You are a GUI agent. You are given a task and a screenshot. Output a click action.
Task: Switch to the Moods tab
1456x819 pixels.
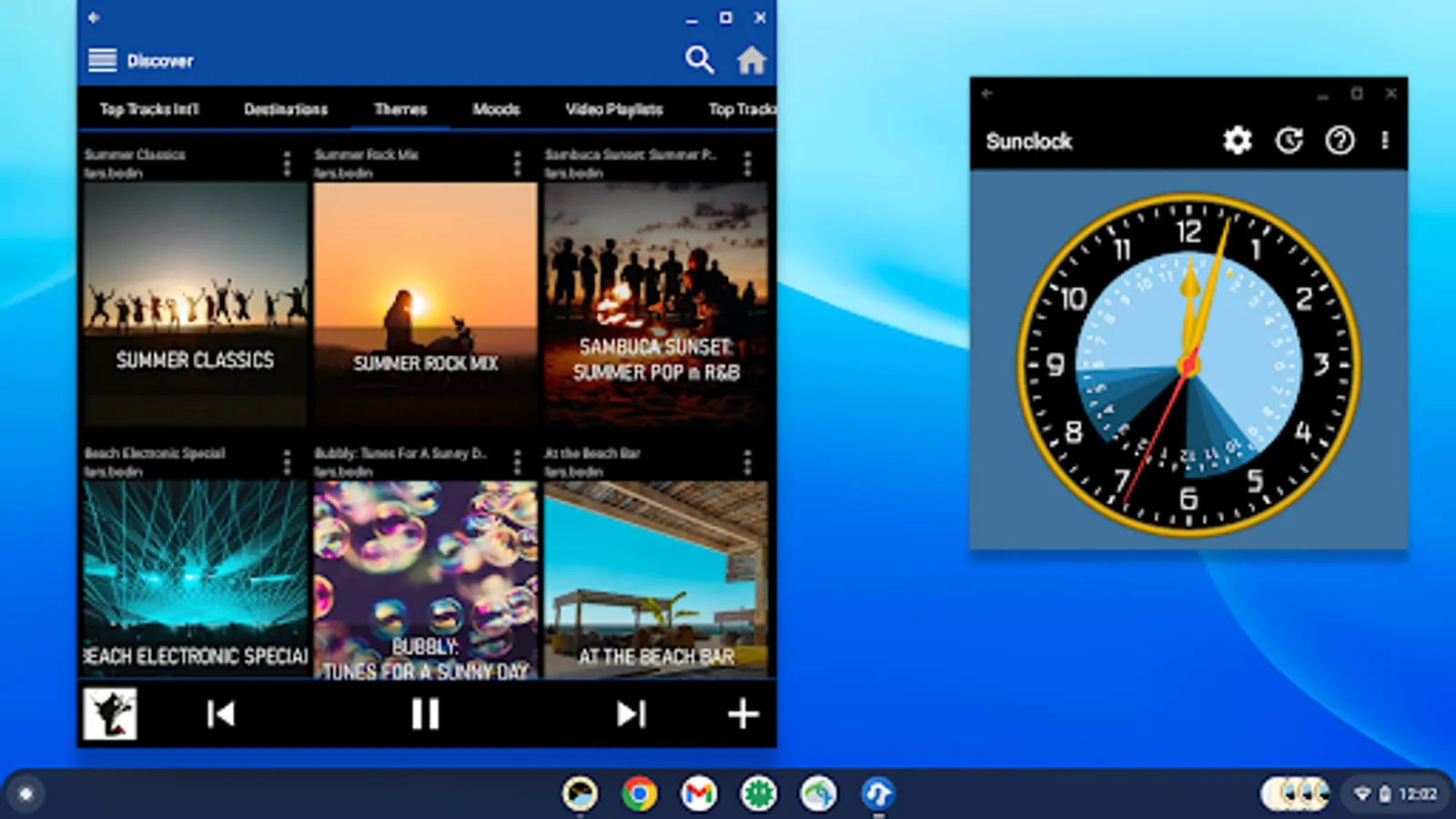point(496,109)
